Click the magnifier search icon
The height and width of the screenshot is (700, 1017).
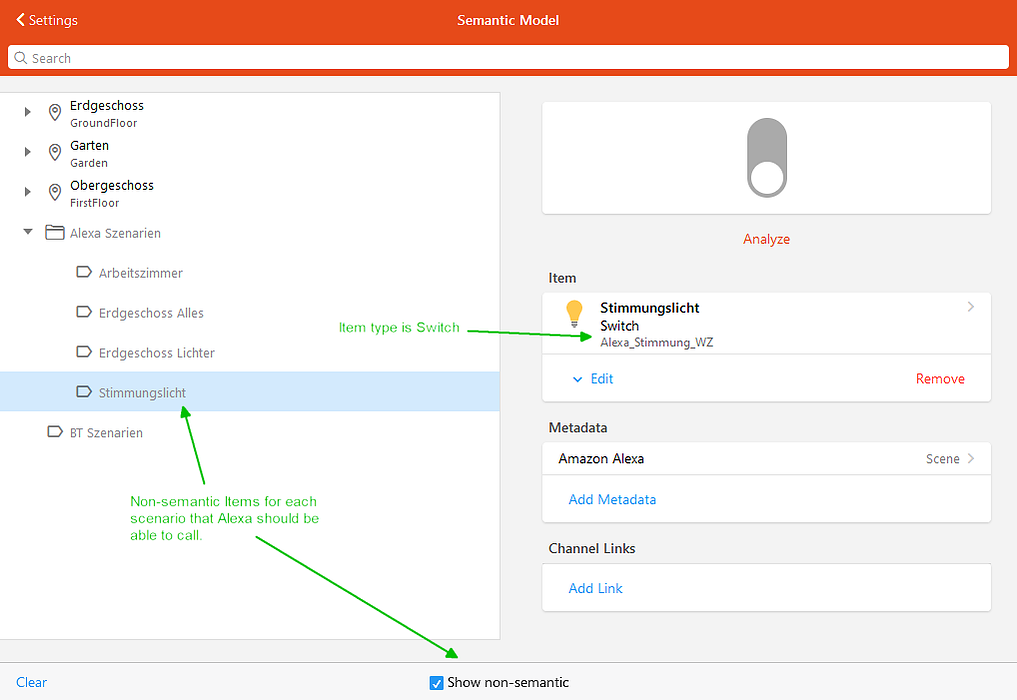(x=21, y=58)
